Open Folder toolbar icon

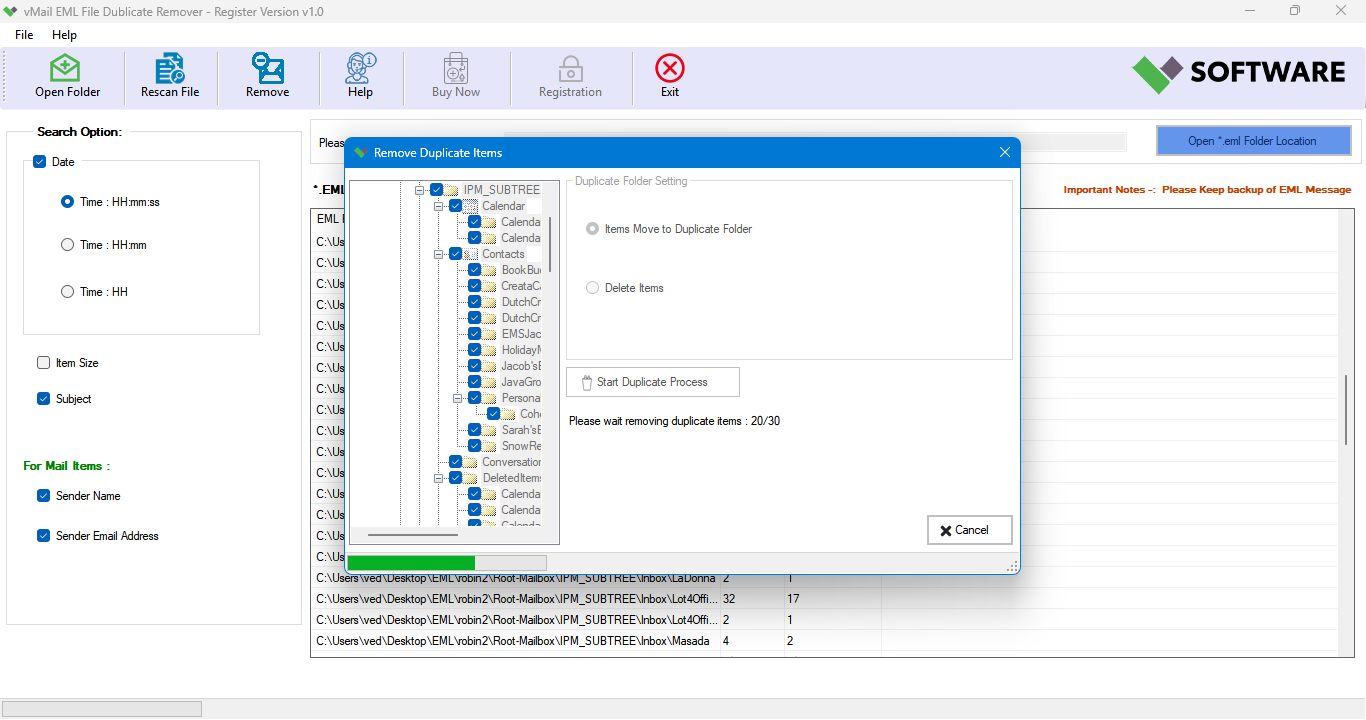coord(67,68)
